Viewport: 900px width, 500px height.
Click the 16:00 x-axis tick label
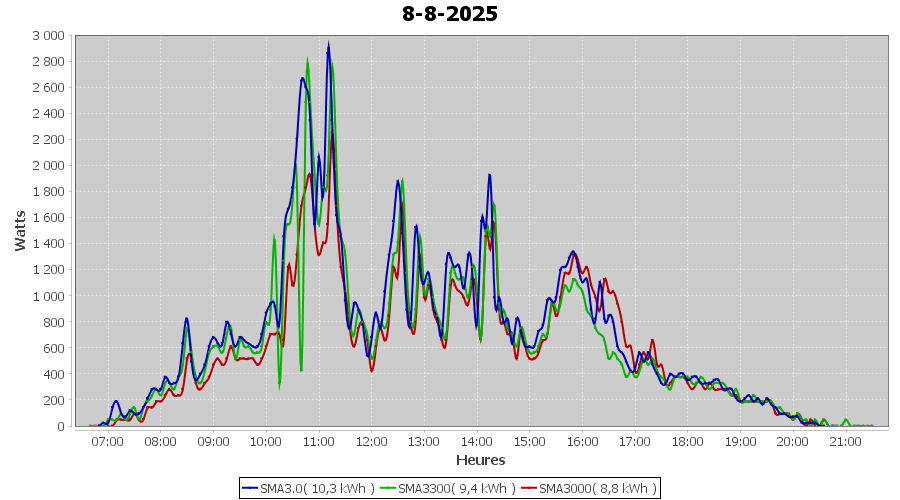[582, 442]
